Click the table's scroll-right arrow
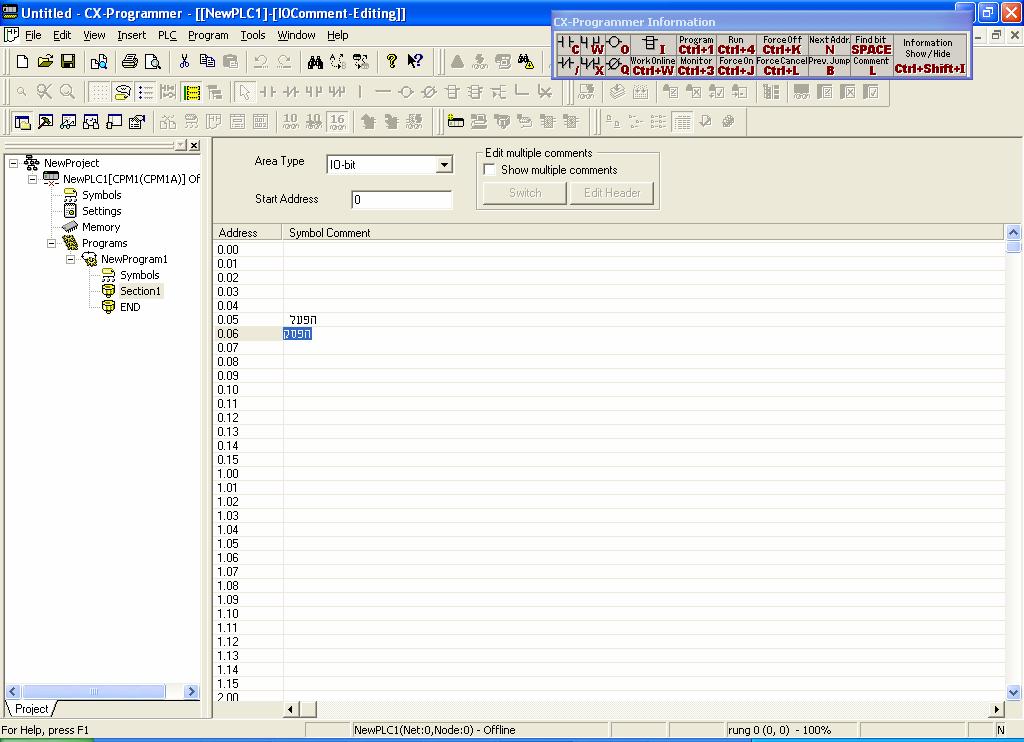Image resolution: width=1024 pixels, height=742 pixels. tap(997, 709)
